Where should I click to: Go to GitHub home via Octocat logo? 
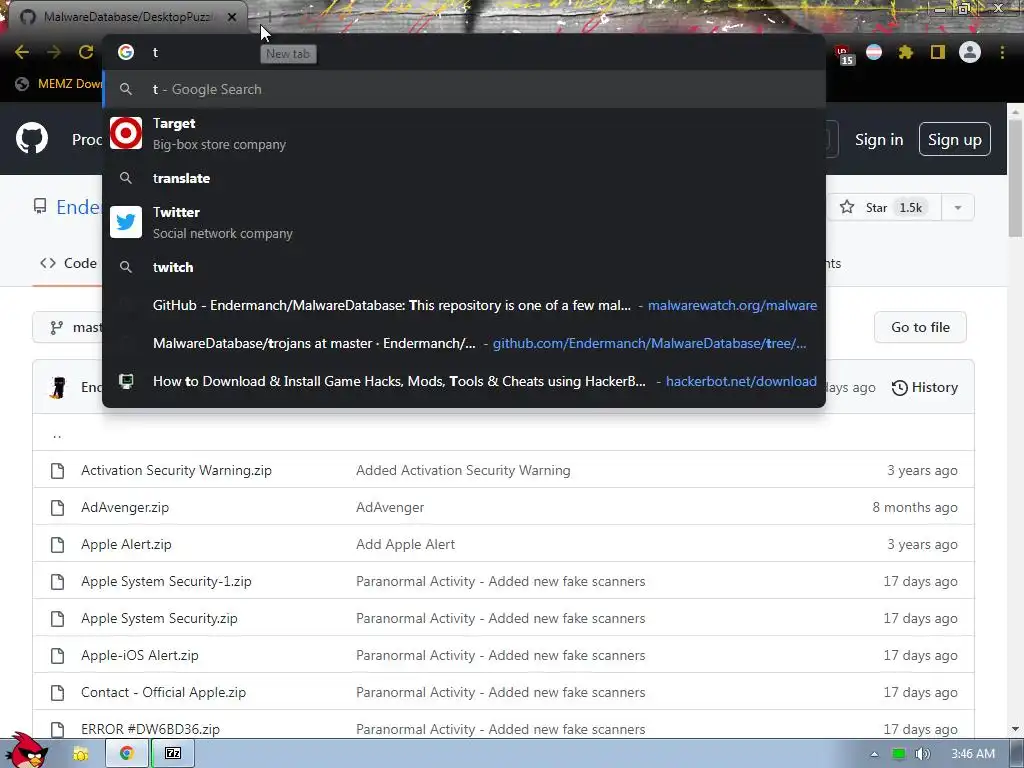32,138
